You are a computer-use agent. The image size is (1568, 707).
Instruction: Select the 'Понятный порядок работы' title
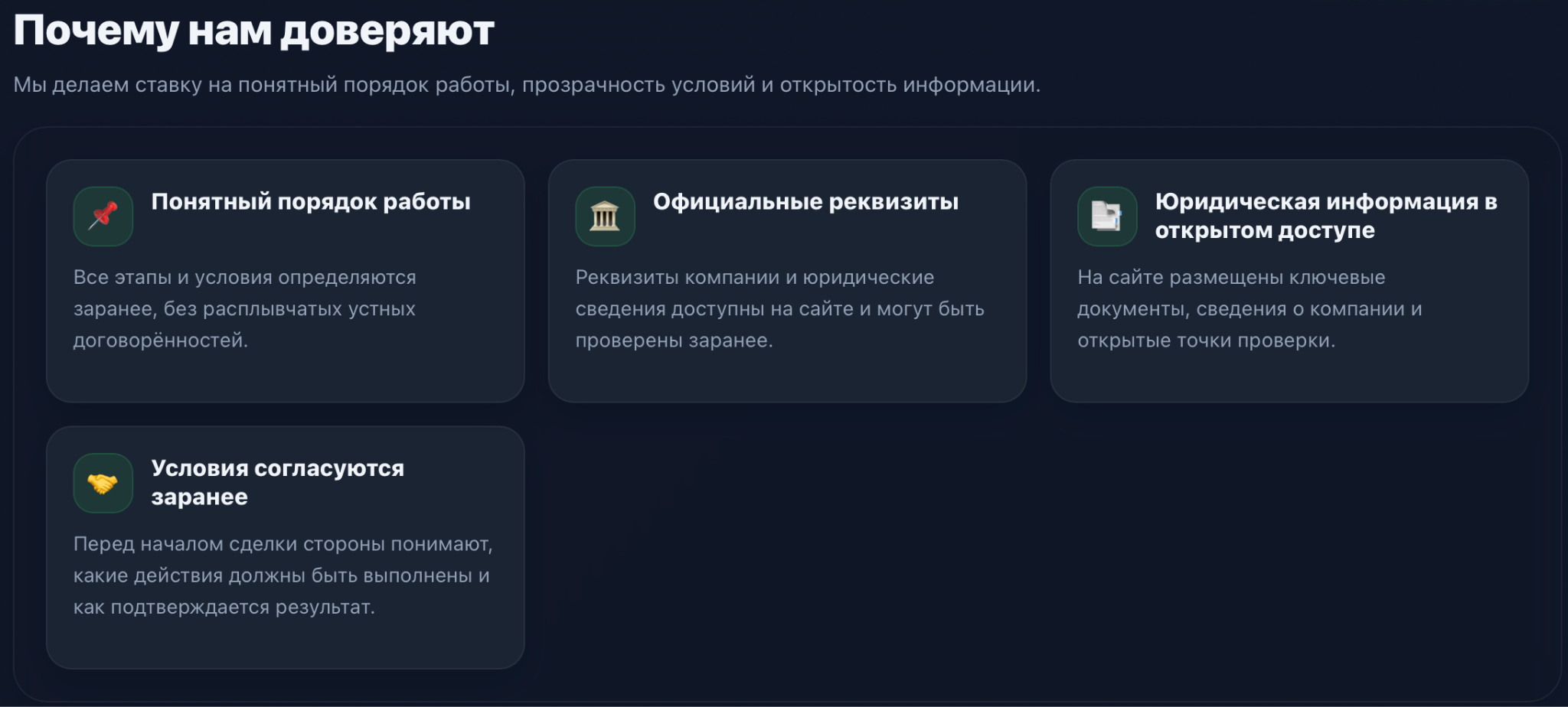311,202
